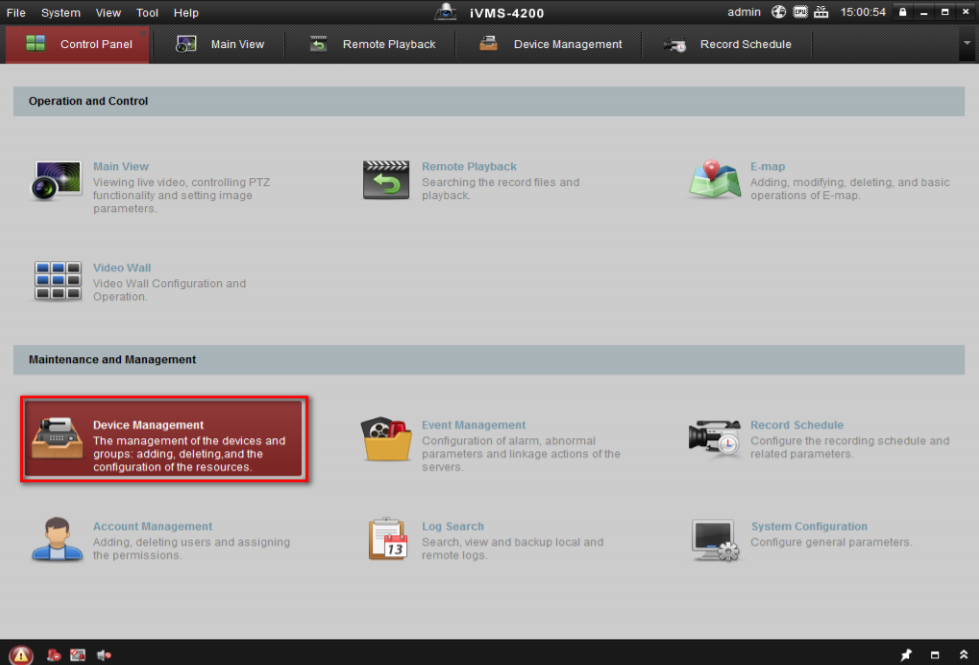Open the View menu
The width and height of the screenshot is (979, 665).
pyautogui.click(x=108, y=12)
